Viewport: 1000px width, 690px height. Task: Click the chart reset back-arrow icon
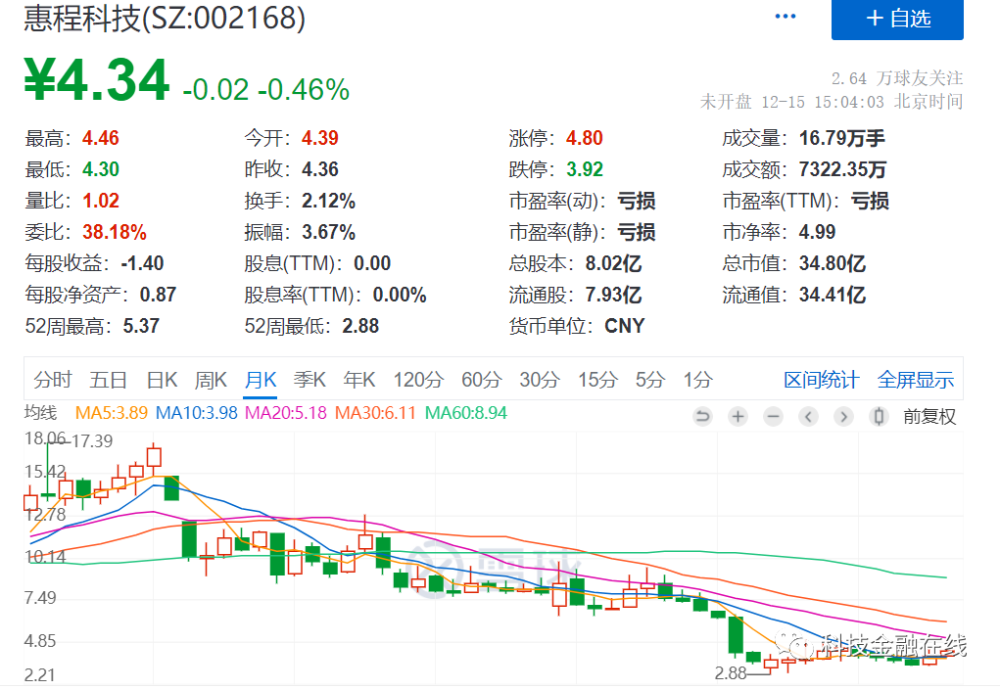(702, 417)
